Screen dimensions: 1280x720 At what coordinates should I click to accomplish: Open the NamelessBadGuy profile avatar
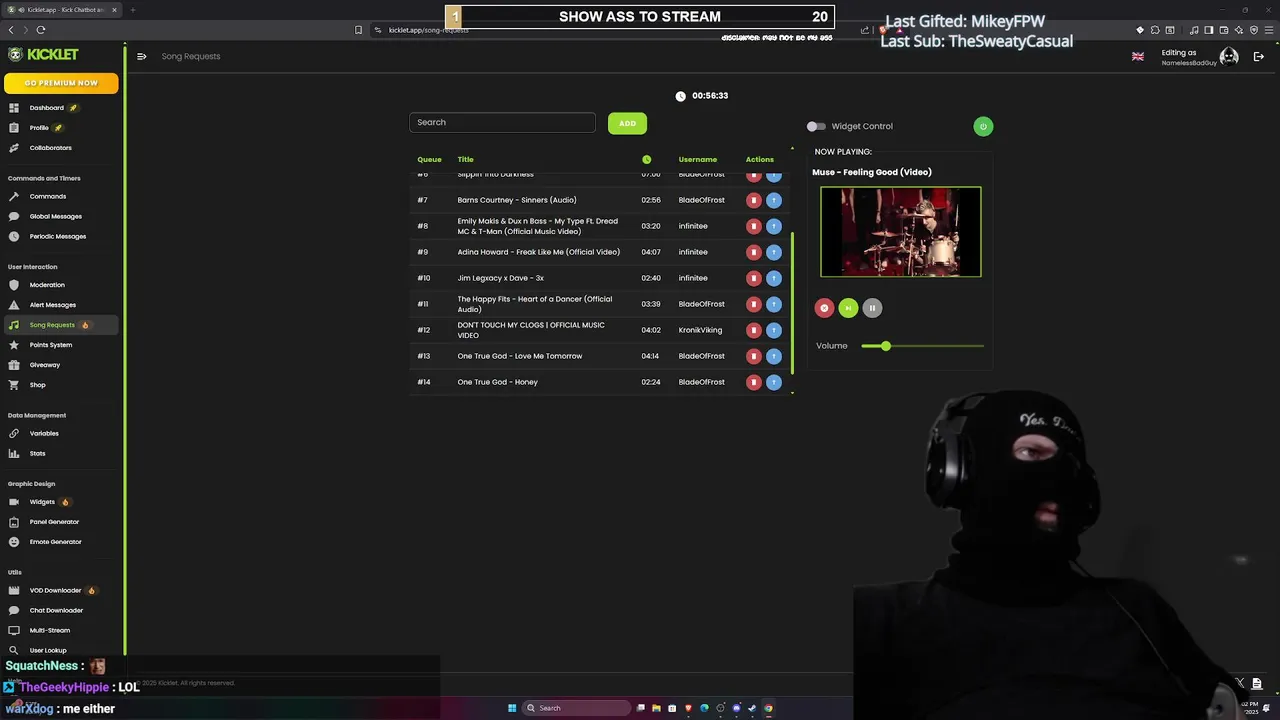(1229, 56)
